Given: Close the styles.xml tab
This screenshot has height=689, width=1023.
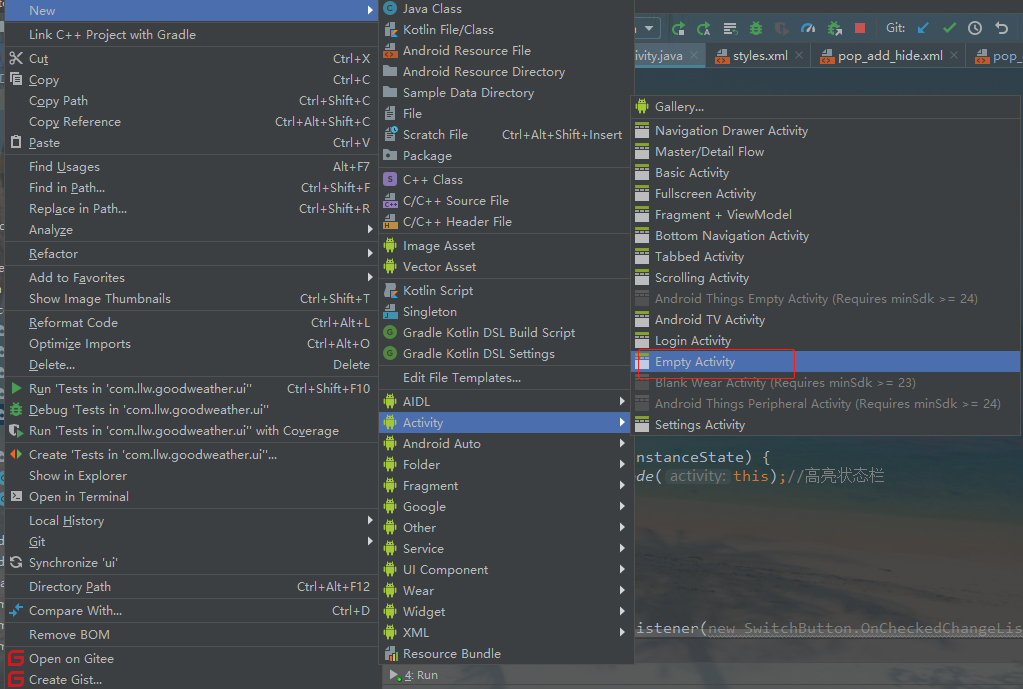Looking at the screenshot, I should pyautogui.click(x=799, y=56).
